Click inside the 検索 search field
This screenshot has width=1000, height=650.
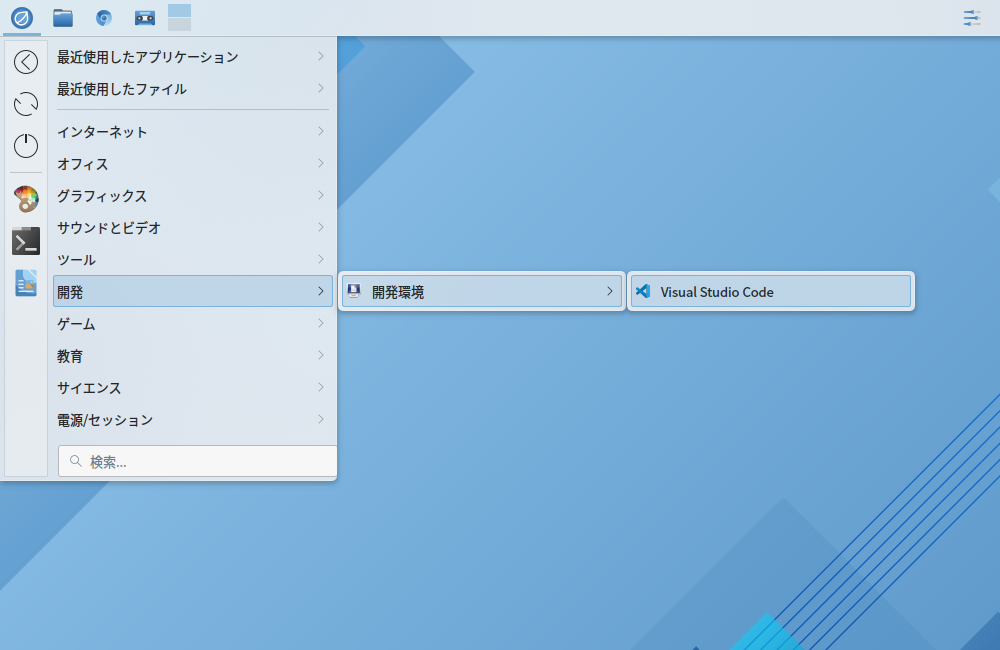pyautogui.click(x=196, y=461)
